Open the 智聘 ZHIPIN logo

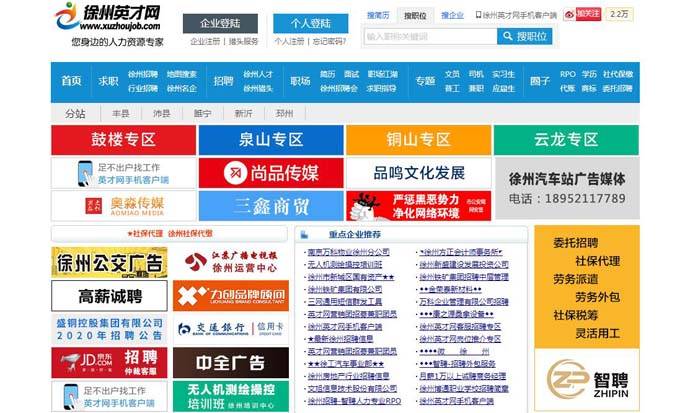pyautogui.click(x=587, y=380)
